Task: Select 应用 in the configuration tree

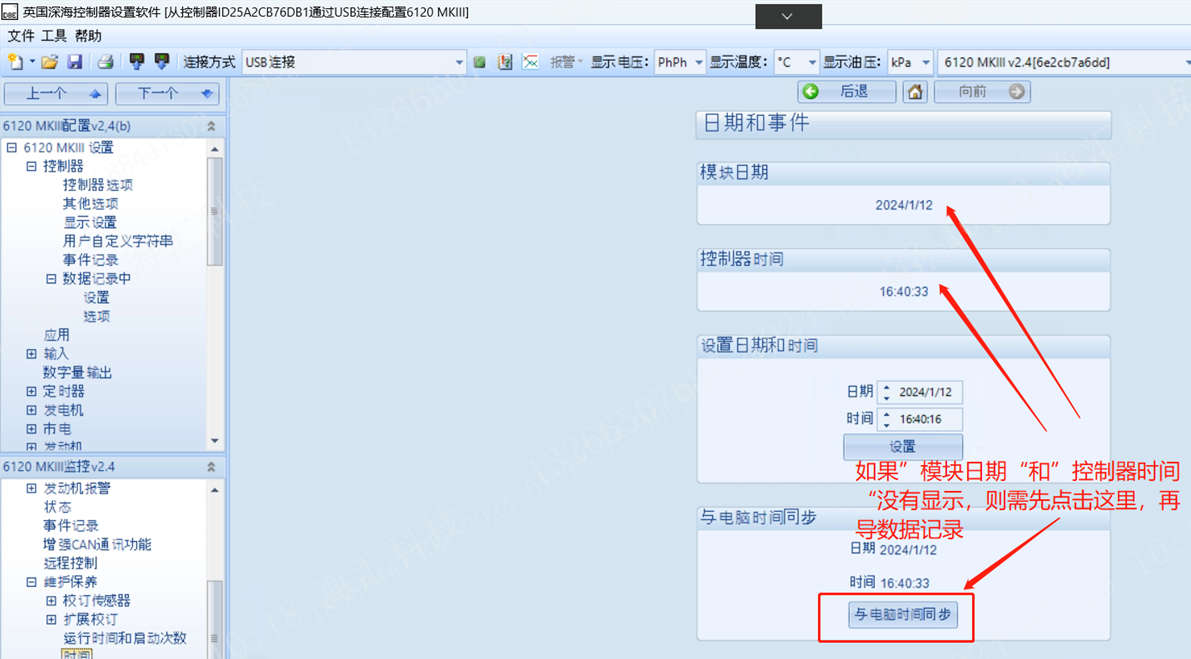Action: [56, 335]
